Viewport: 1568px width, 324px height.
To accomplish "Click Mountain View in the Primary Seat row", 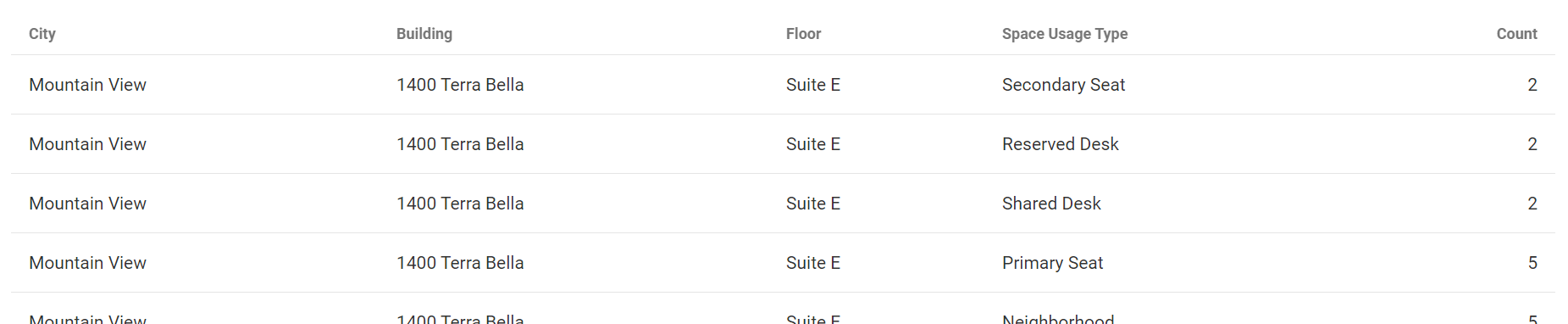I will coord(87,263).
